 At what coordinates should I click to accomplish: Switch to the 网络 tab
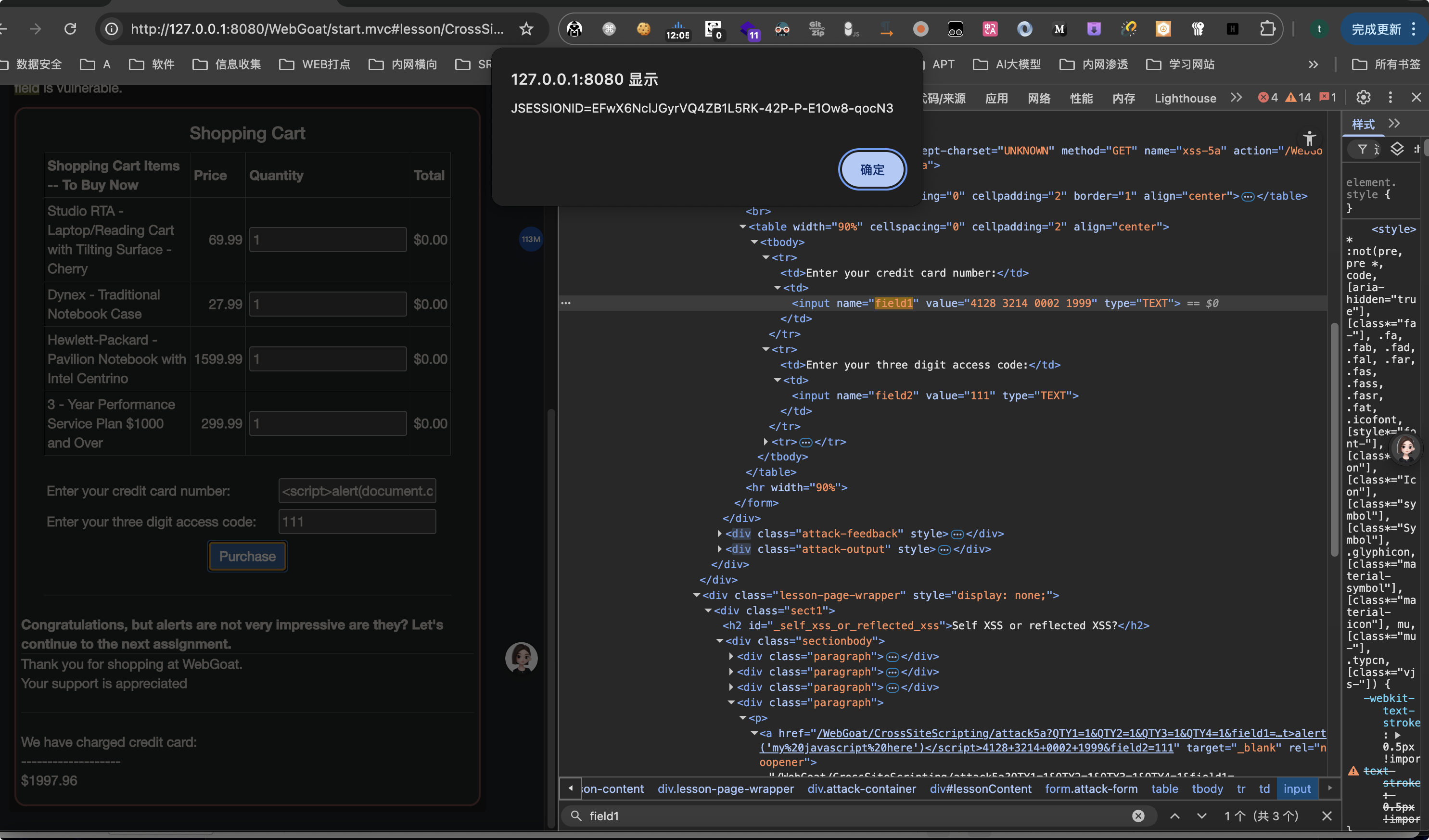[x=1039, y=98]
